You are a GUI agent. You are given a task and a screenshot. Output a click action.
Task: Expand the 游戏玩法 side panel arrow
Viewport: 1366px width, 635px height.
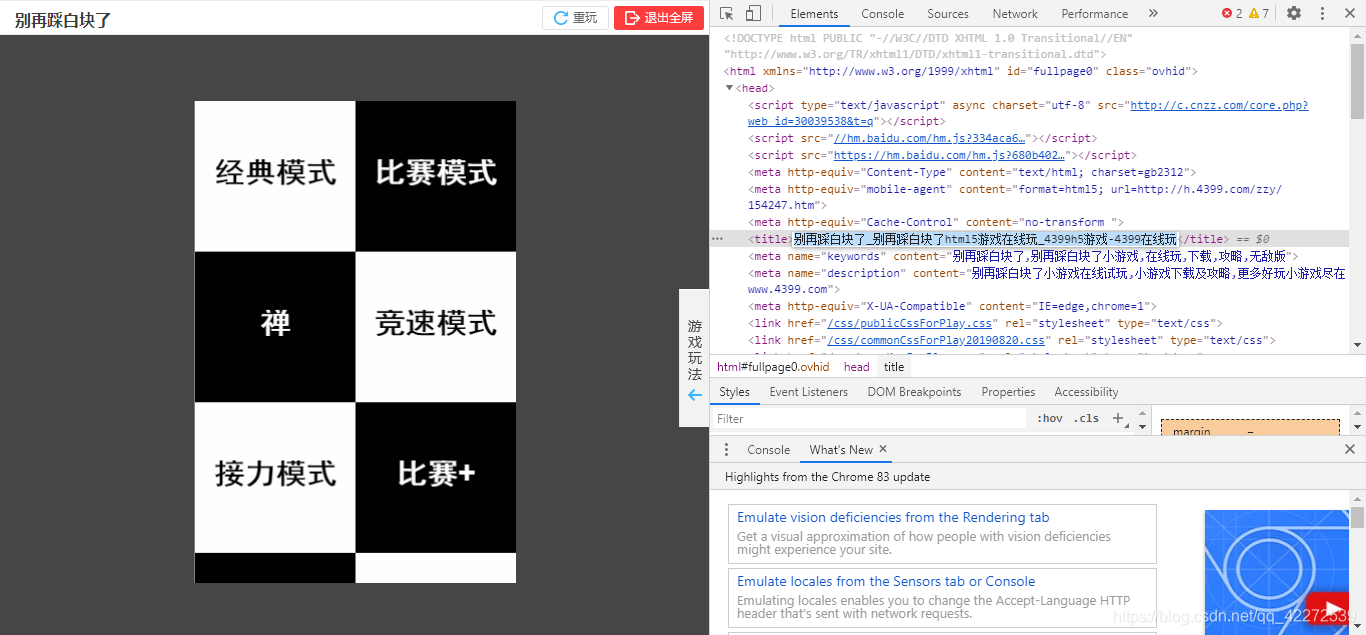pyautogui.click(x=695, y=395)
